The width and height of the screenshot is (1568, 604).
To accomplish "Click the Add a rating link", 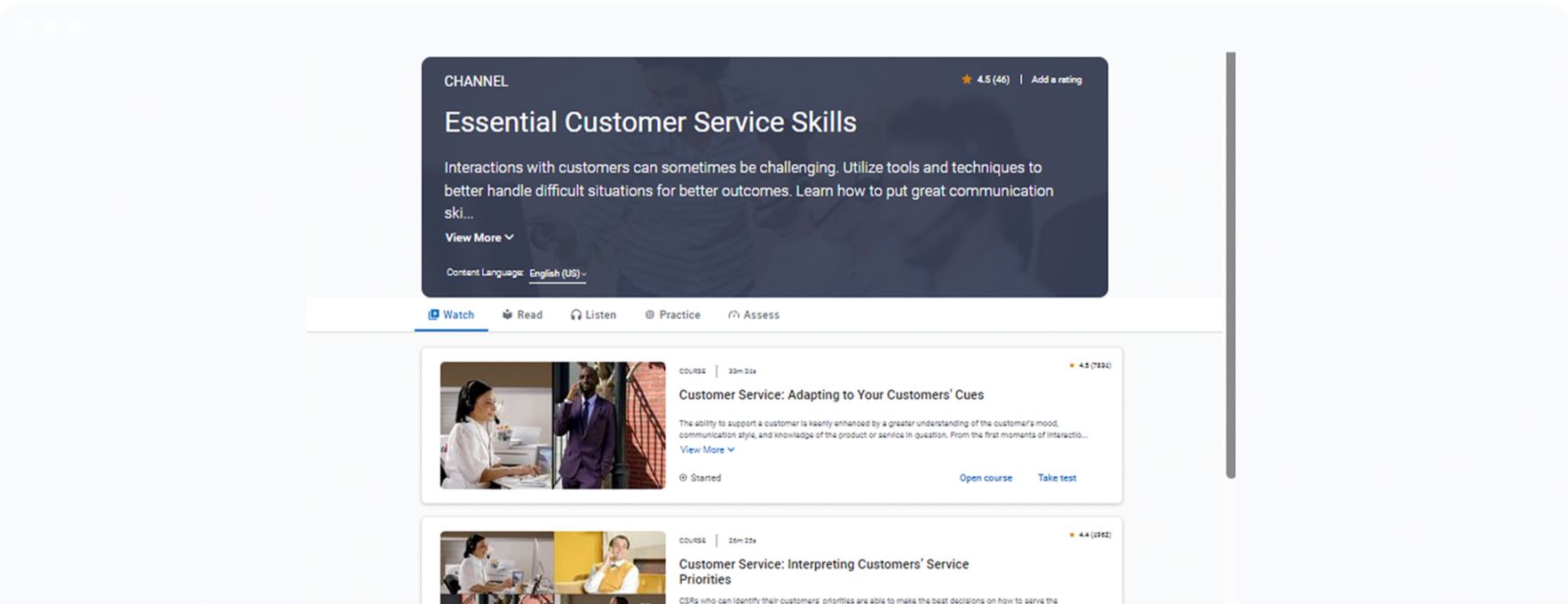I will coord(1057,80).
